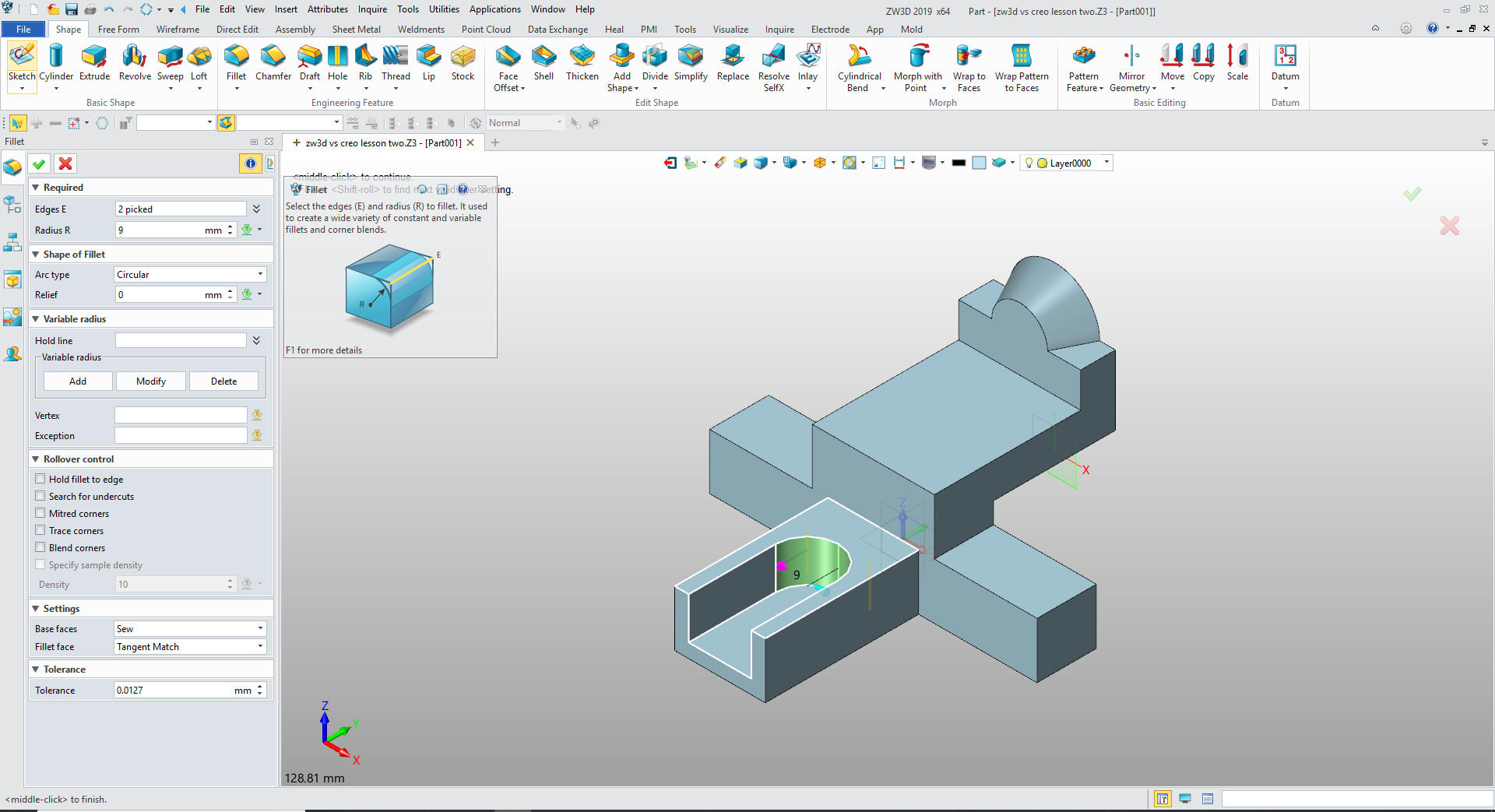Open the Shell tool
1495x812 pixels.
point(543,62)
